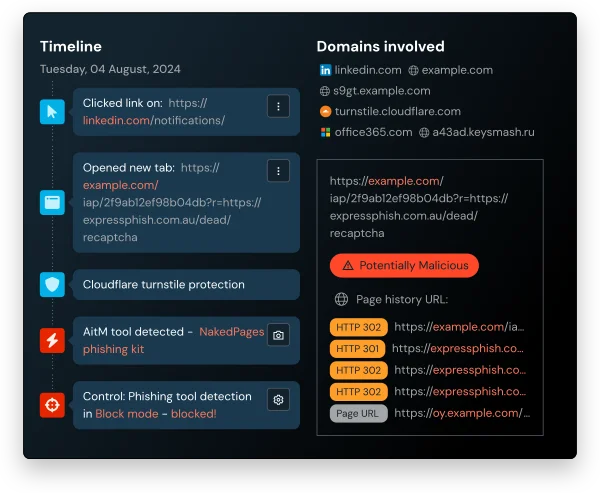The height and width of the screenshot is (493, 600).
Task: Click the cursor icon for the Clicked link event
Action: pyautogui.click(x=52, y=112)
